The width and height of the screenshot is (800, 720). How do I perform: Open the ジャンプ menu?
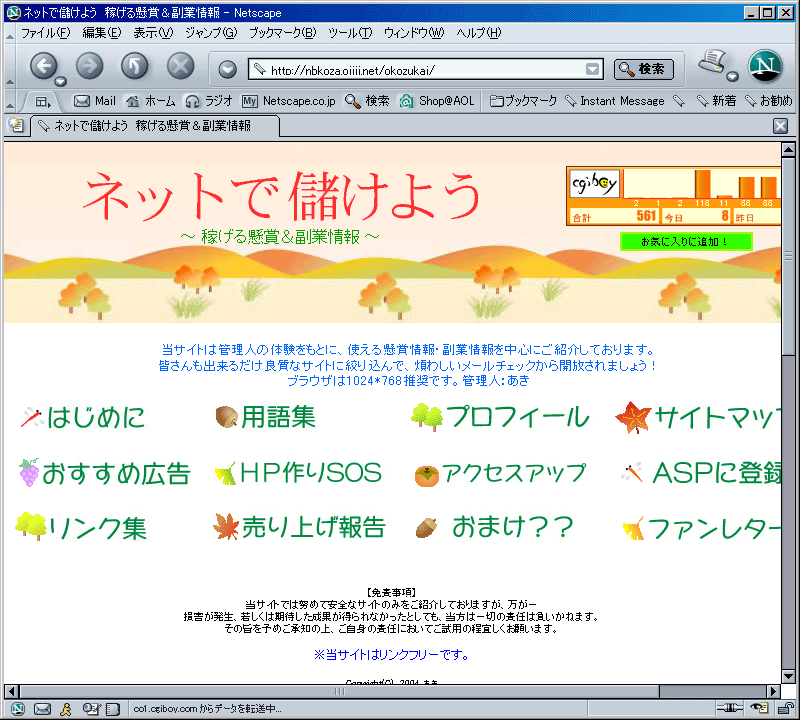211,33
